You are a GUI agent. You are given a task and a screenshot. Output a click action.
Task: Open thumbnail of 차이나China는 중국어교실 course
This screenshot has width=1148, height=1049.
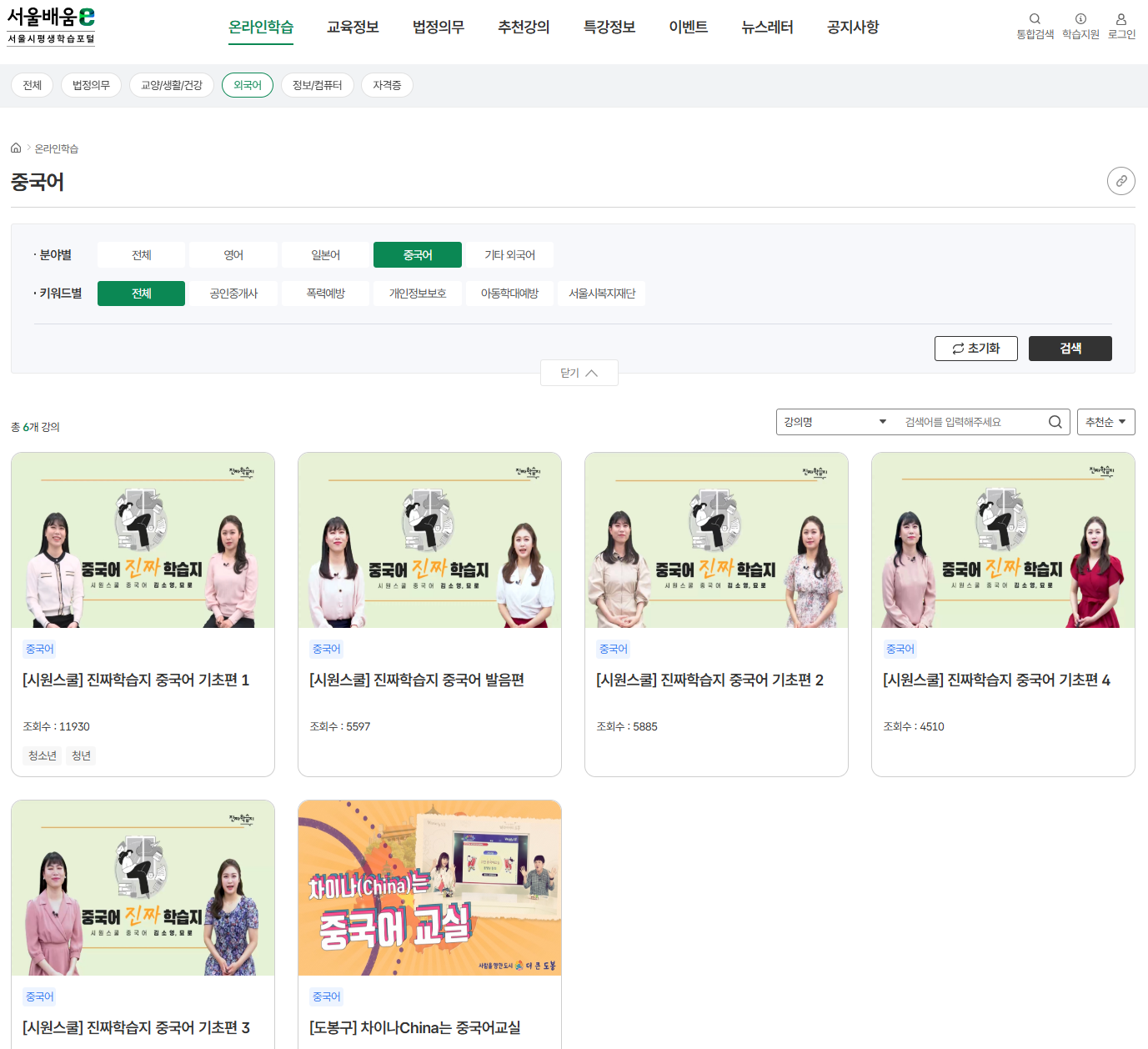pos(429,888)
